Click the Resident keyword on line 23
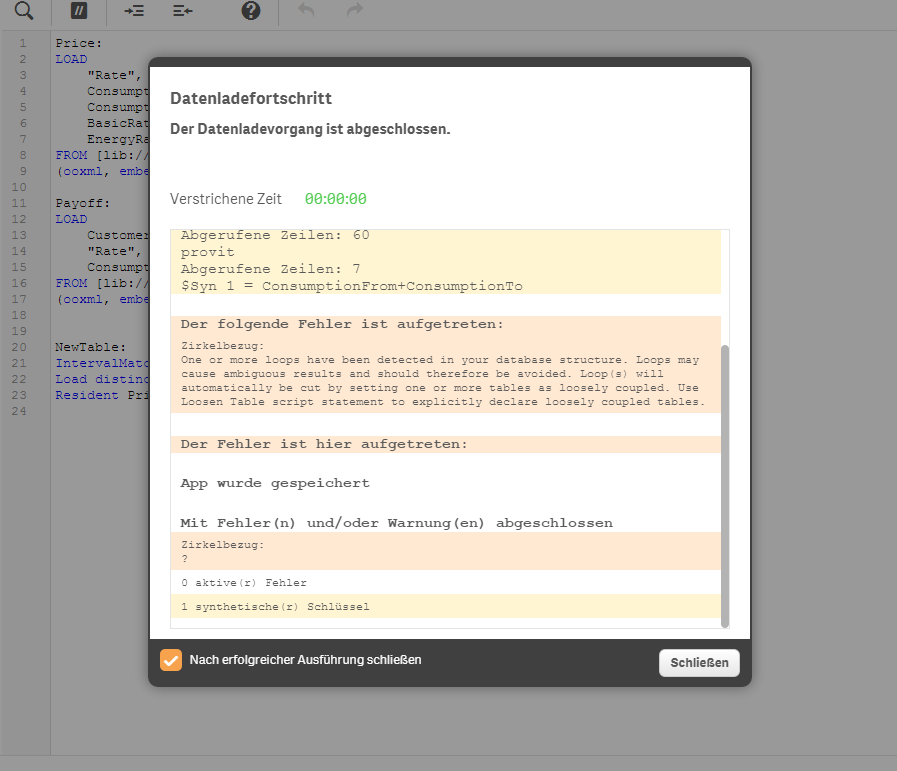 [x=86, y=395]
